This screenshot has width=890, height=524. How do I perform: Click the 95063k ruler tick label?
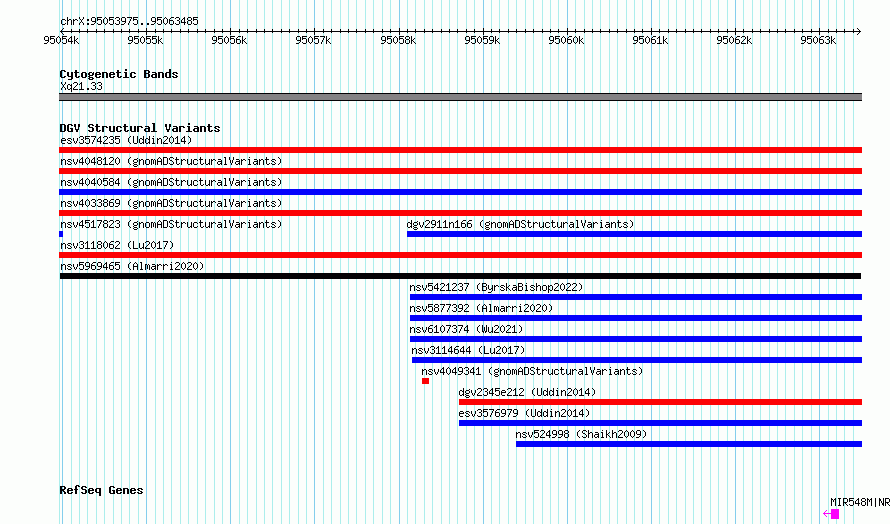coord(818,40)
